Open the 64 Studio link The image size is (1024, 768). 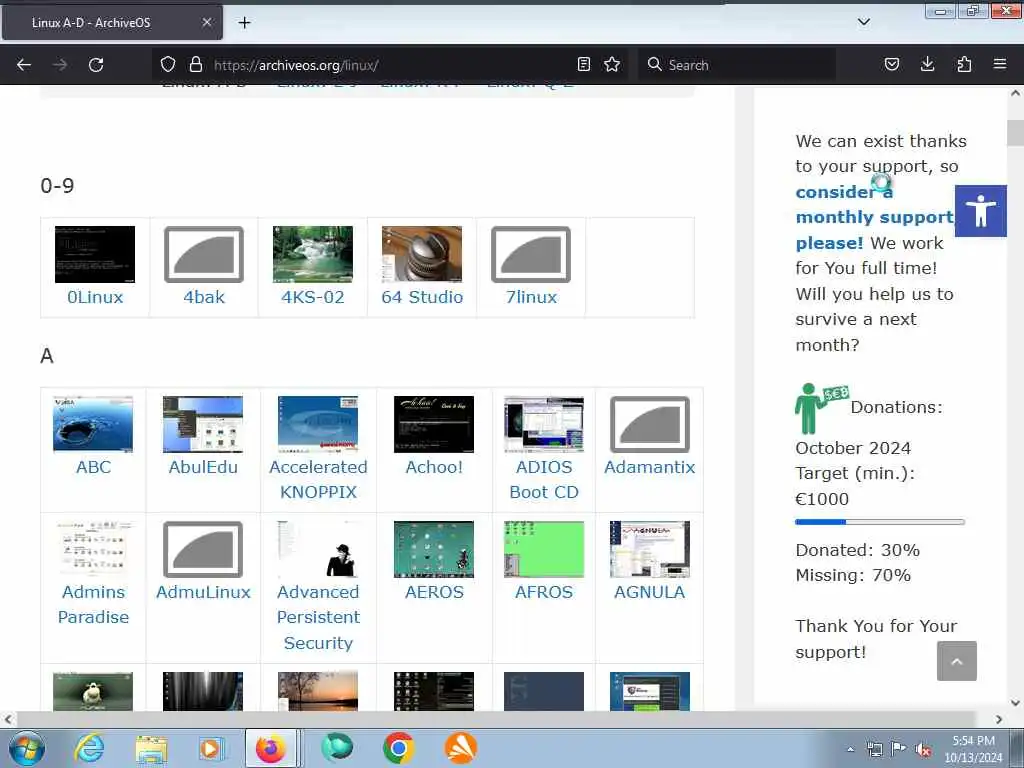tap(422, 297)
